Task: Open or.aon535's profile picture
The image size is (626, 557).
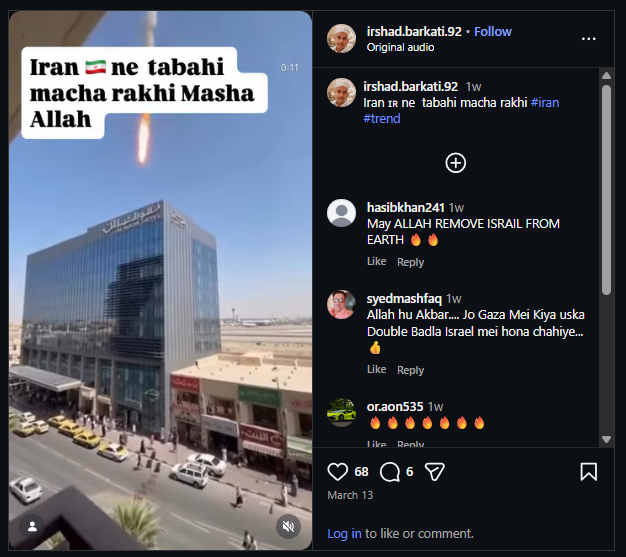Action: pos(341,412)
